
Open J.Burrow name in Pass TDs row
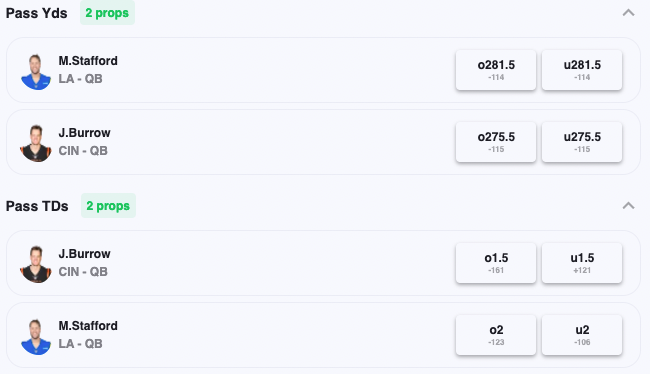pos(85,254)
